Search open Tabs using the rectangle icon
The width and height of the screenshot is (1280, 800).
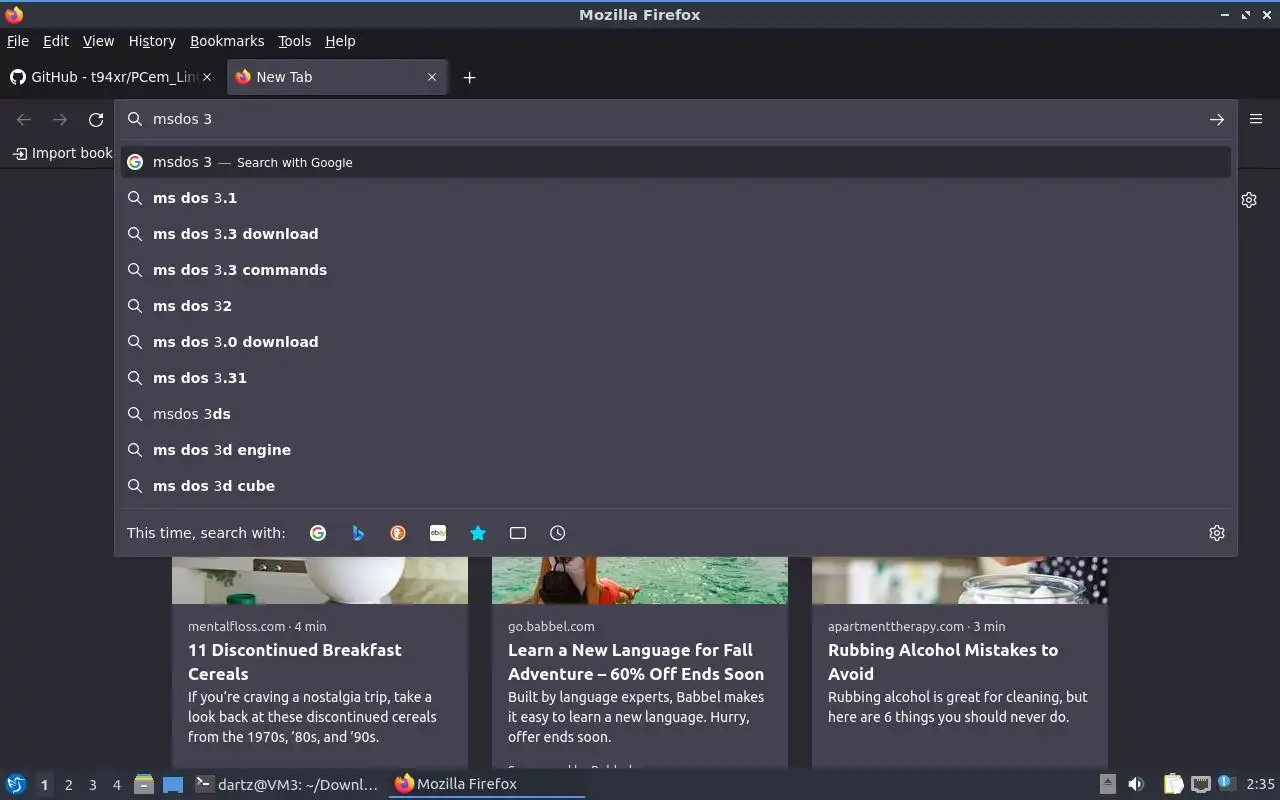coord(518,533)
